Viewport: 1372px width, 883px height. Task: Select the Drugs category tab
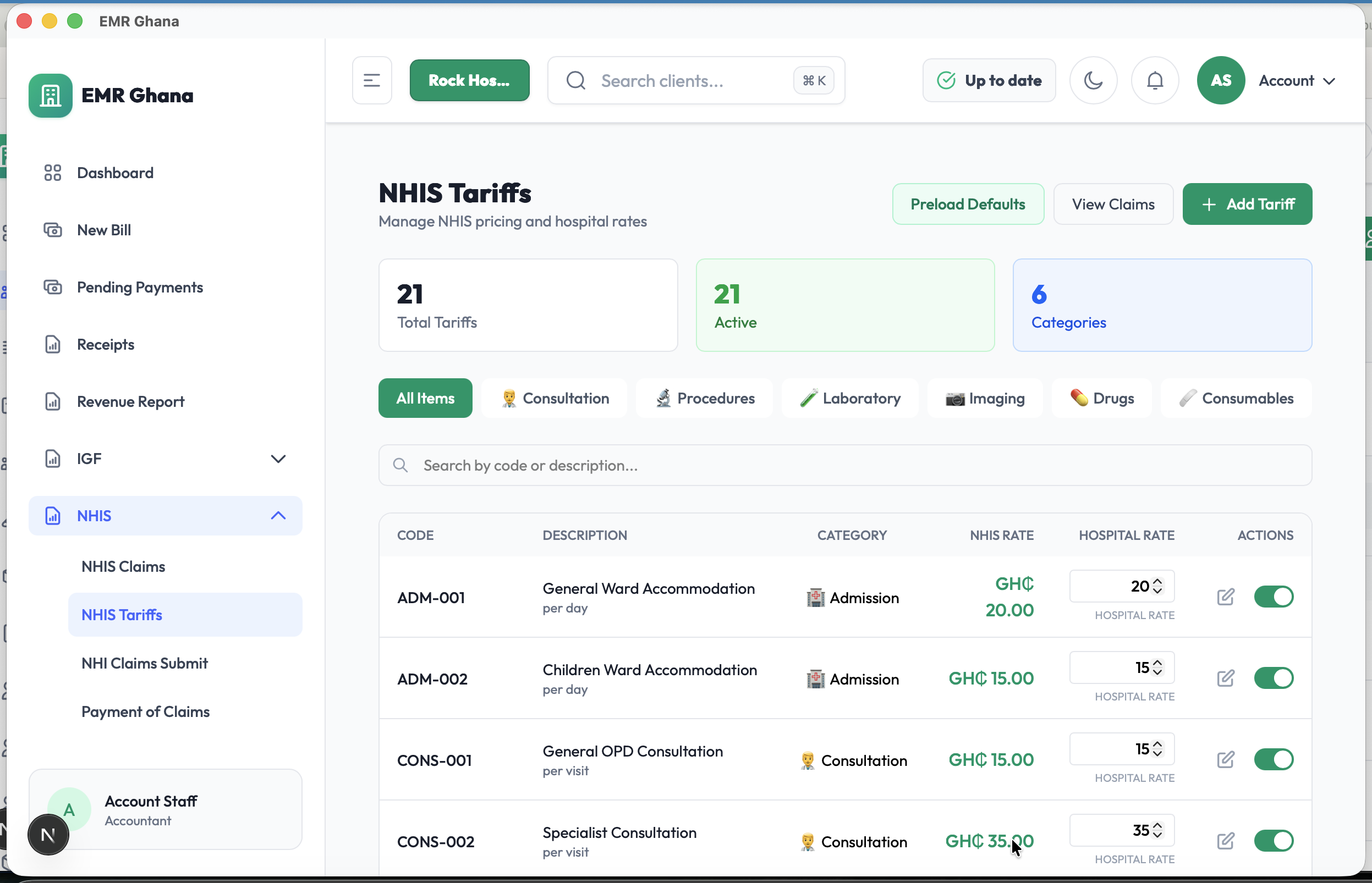click(x=1101, y=398)
